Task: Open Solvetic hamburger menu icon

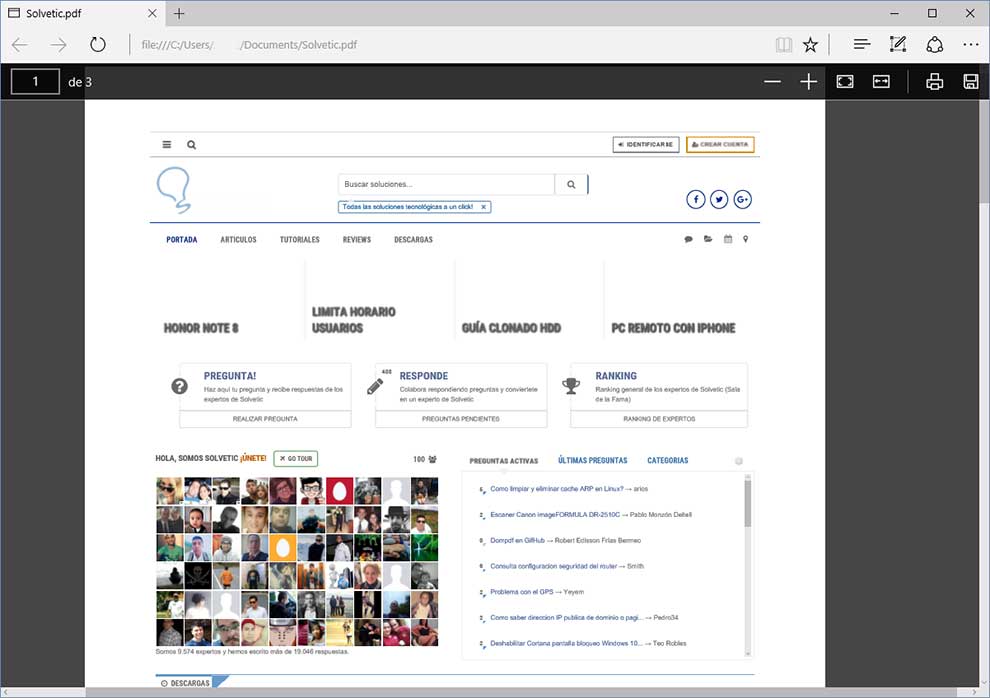Action: click(x=167, y=145)
